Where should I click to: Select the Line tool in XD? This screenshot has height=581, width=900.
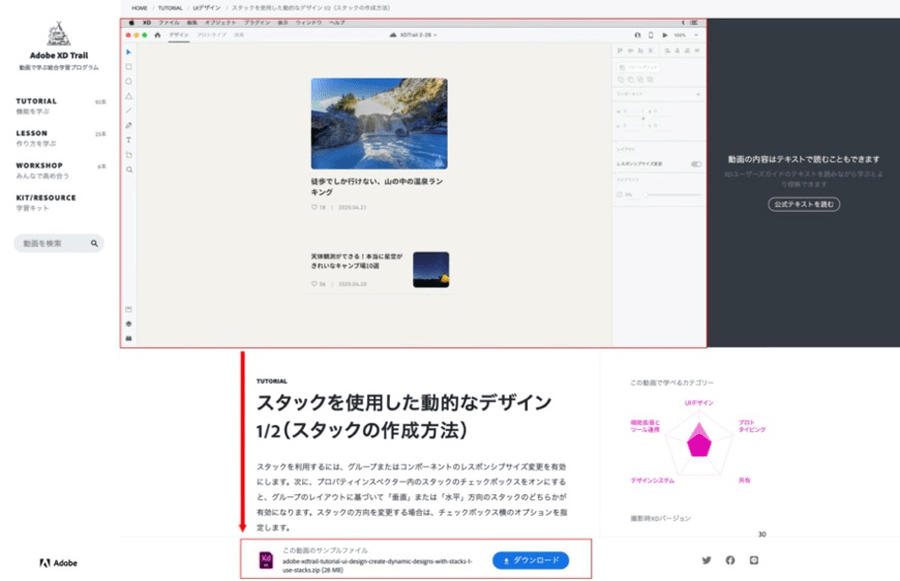129,110
